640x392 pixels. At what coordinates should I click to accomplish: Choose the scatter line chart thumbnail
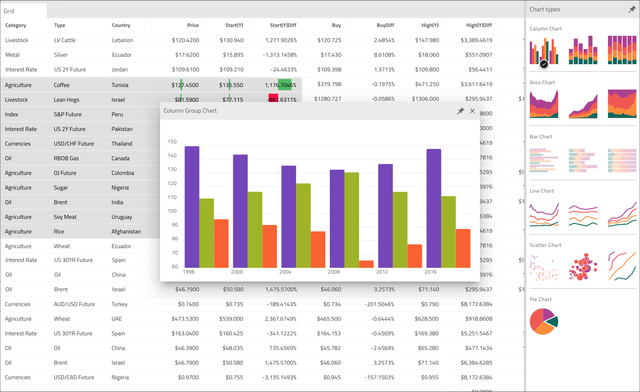point(622,266)
